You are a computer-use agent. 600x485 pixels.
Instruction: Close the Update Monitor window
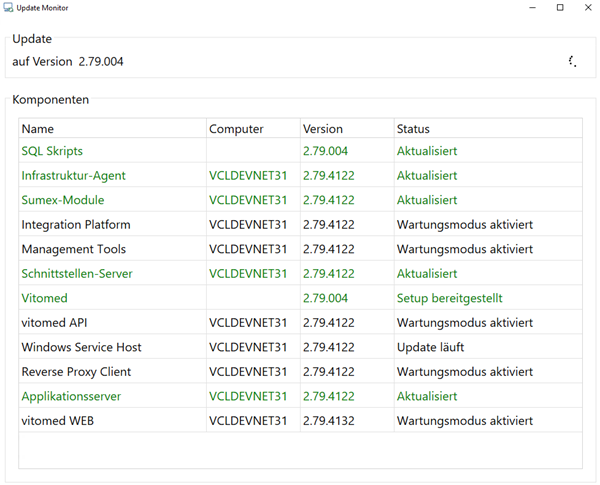pos(588,8)
